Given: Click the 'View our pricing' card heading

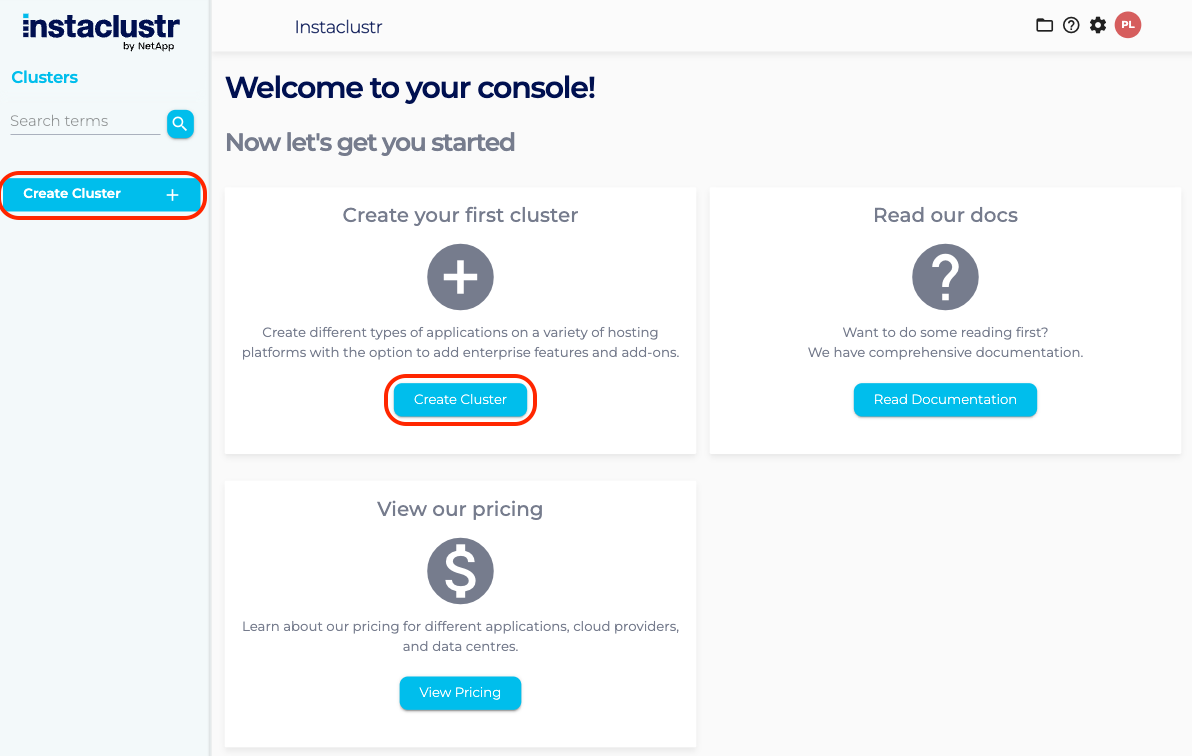Looking at the screenshot, I should 460,509.
